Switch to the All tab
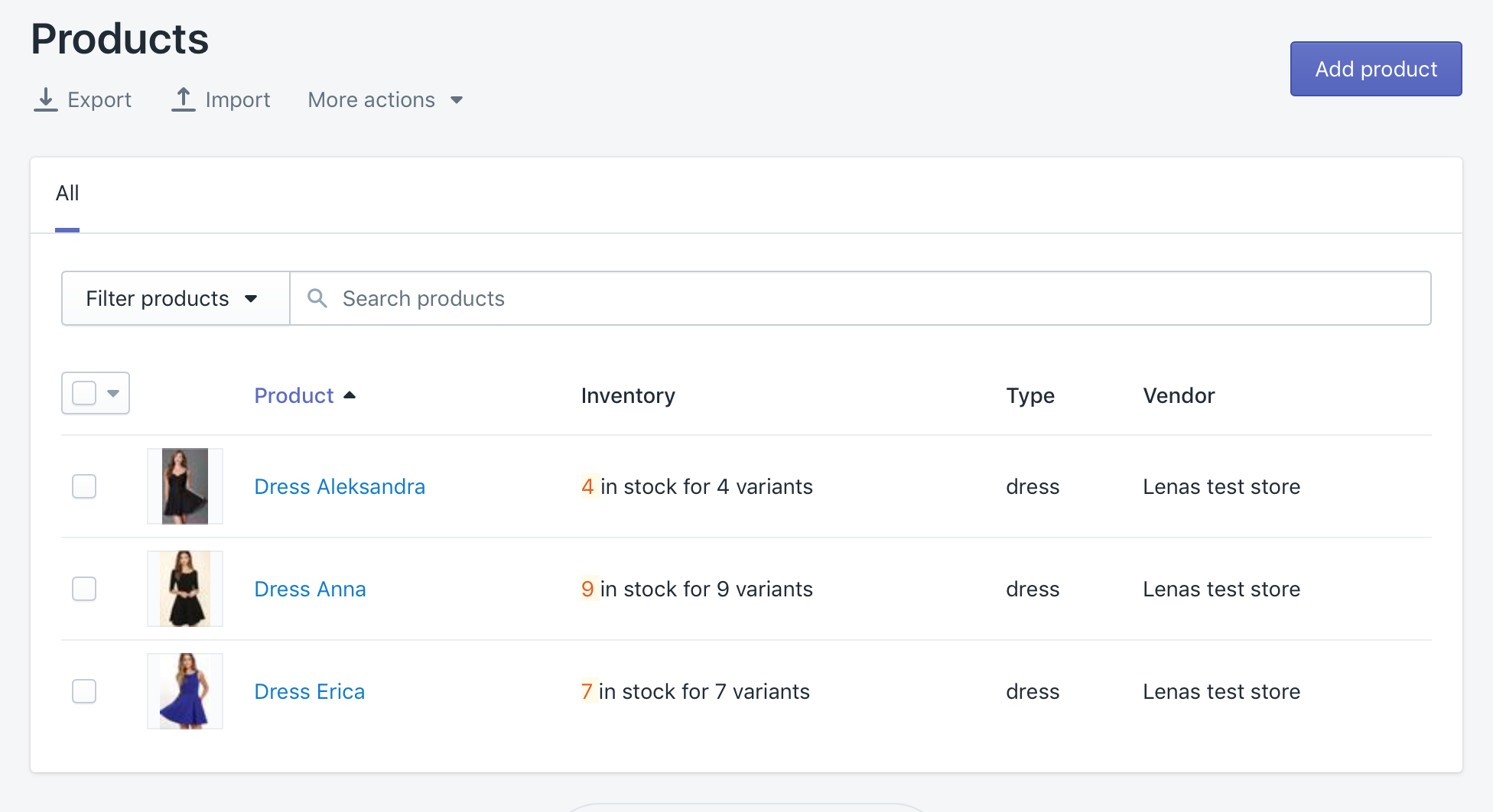 (67, 193)
